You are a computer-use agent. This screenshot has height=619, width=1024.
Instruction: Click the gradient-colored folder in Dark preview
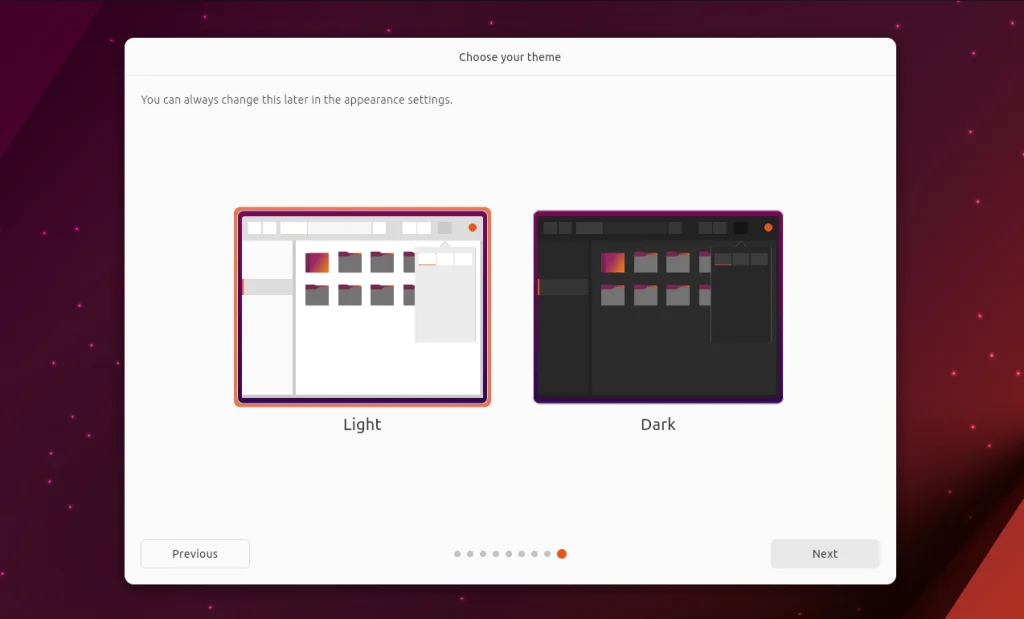click(x=613, y=261)
